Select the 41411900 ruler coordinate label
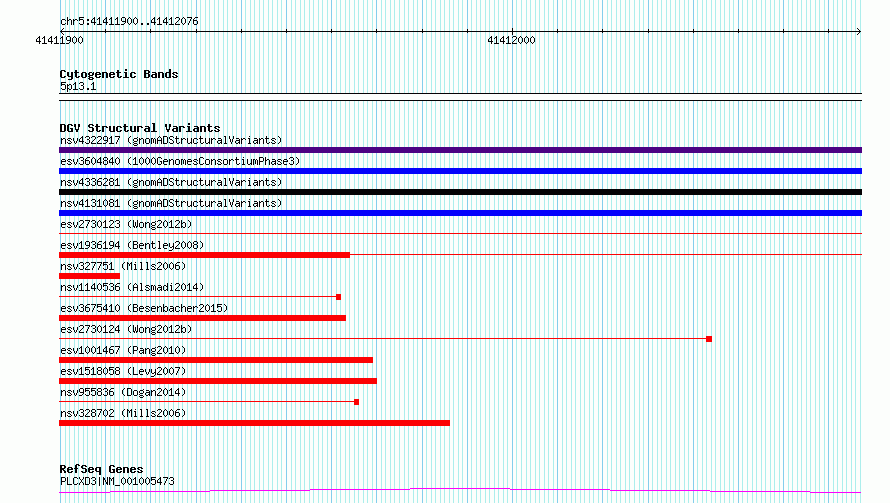 tap(59, 40)
